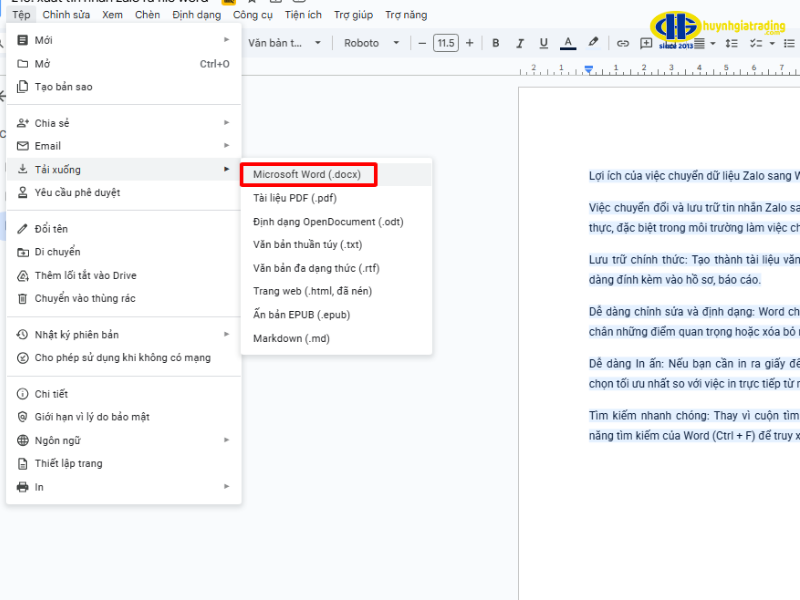Screen dimensions: 800x600
Task: Decrease font size with minus button
Action: pyautogui.click(x=422, y=43)
